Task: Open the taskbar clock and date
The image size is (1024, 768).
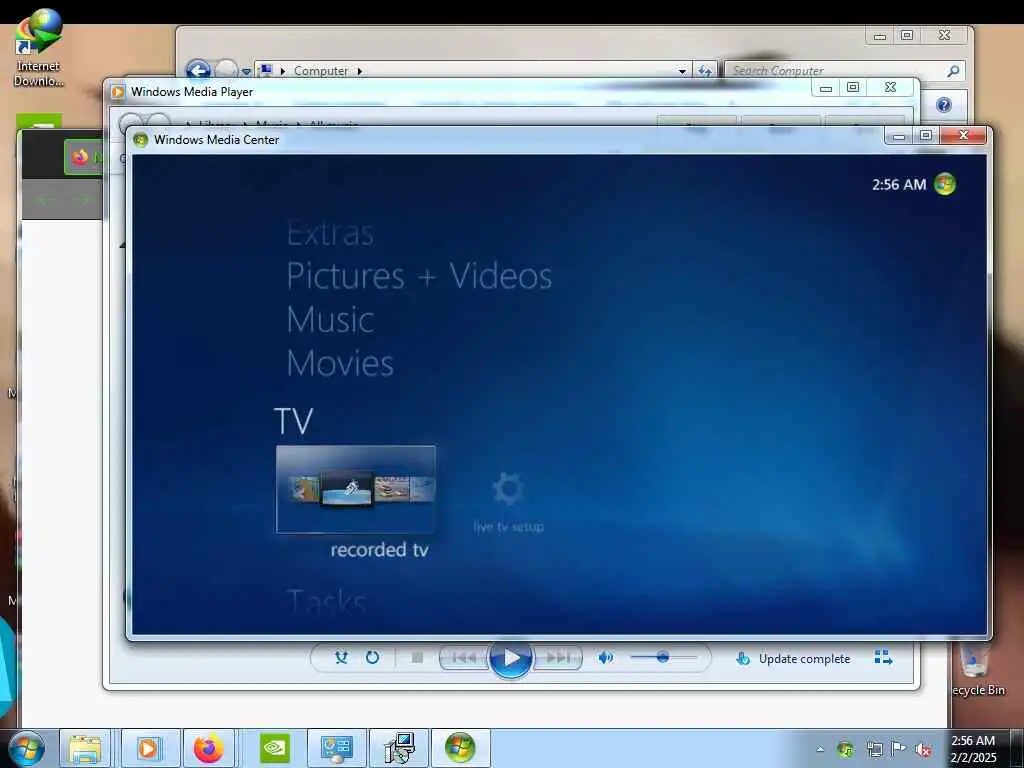Action: point(973,749)
